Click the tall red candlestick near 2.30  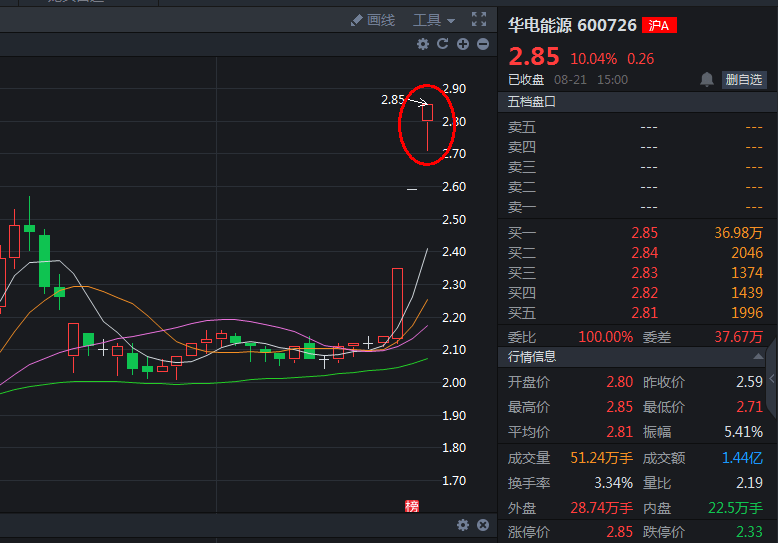(x=397, y=303)
